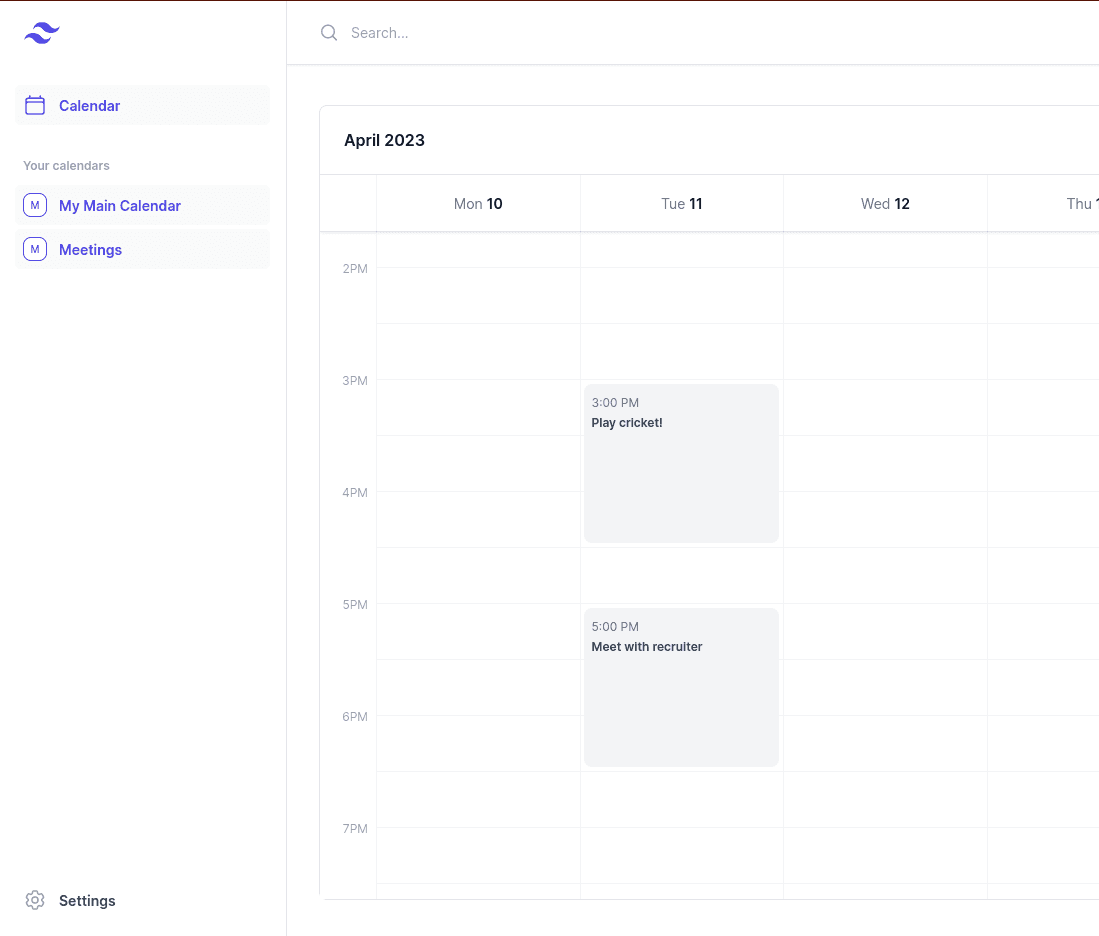Select the Tue 11 day header
This screenshot has width=1099, height=936.
(x=682, y=204)
